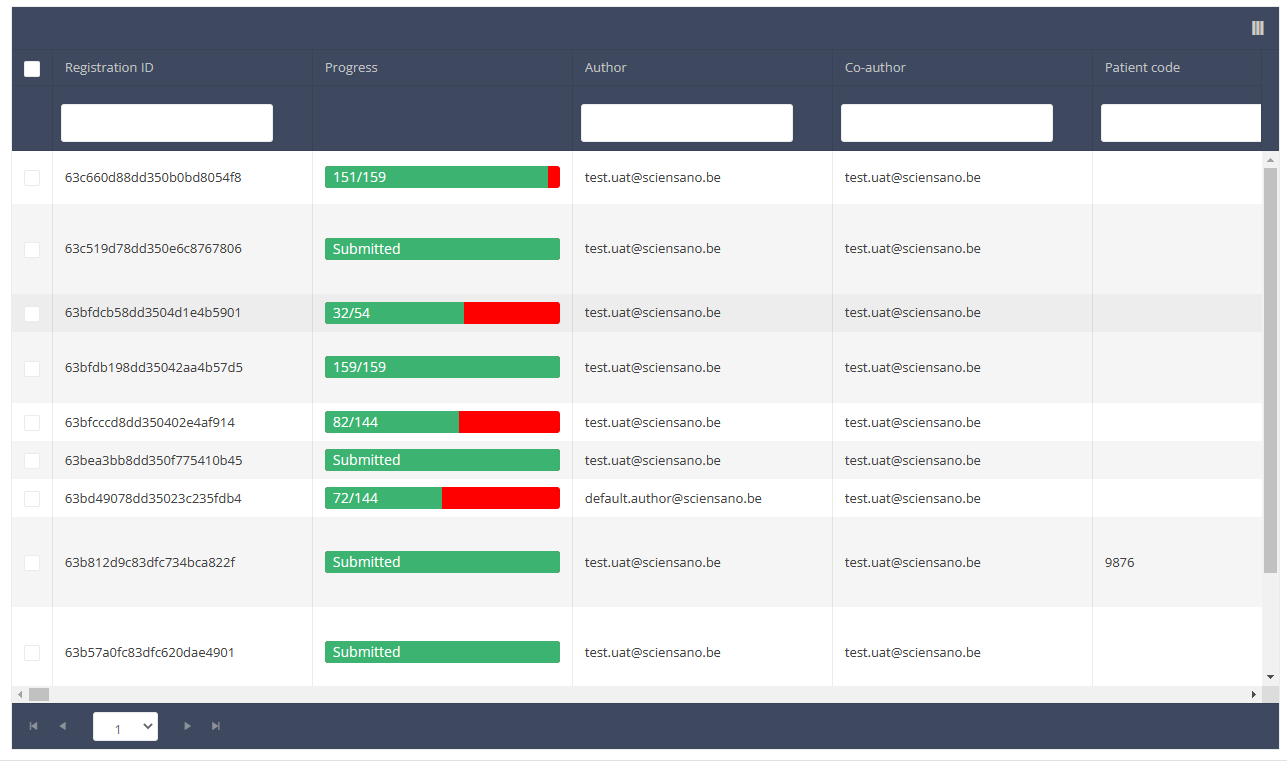Click the 32/54 progress bar
Image resolution: width=1287 pixels, height=761 pixels.
pos(442,313)
